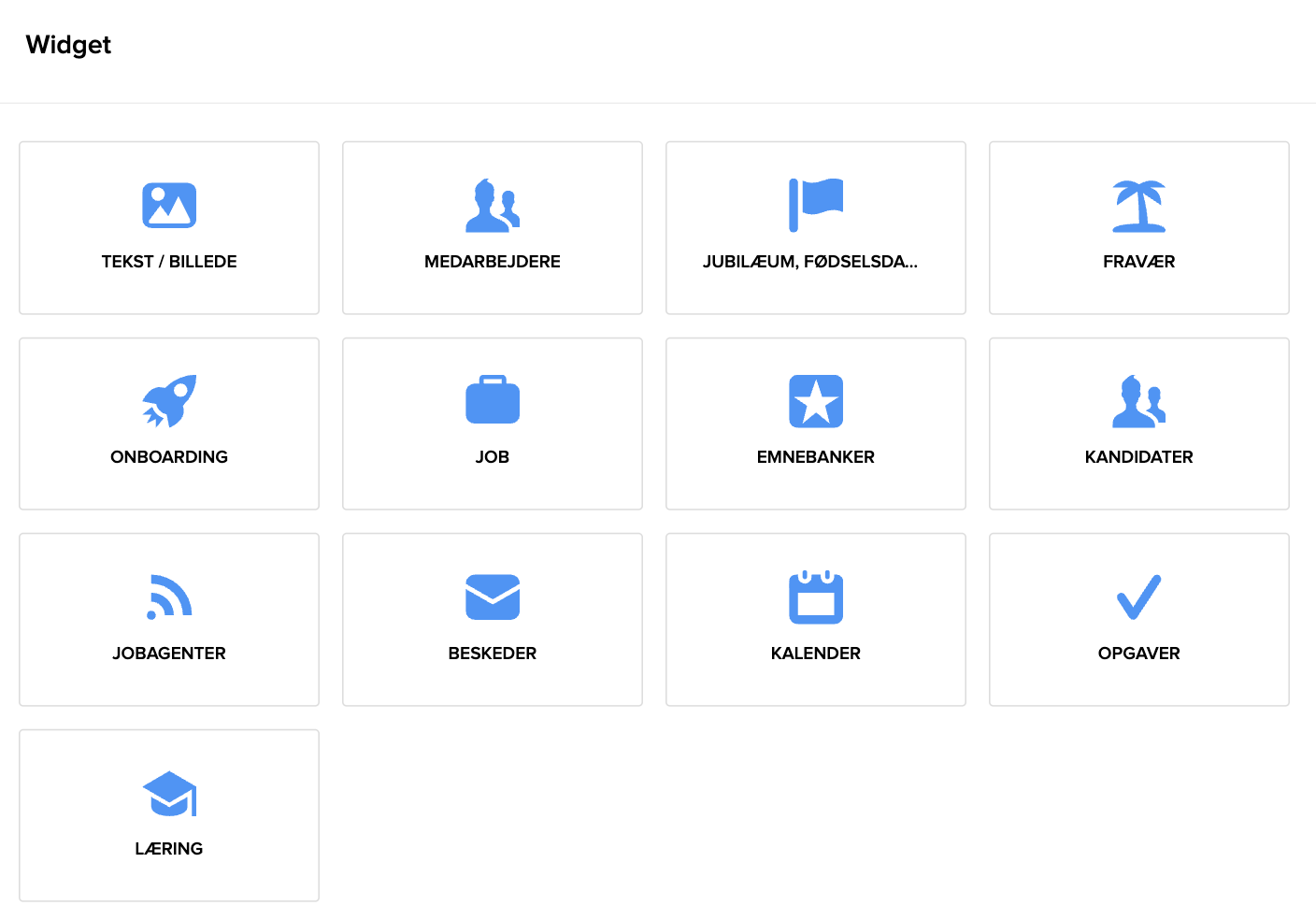Click the rocket Onboarding icon
This screenshot has width=1316, height=920.
click(169, 401)
